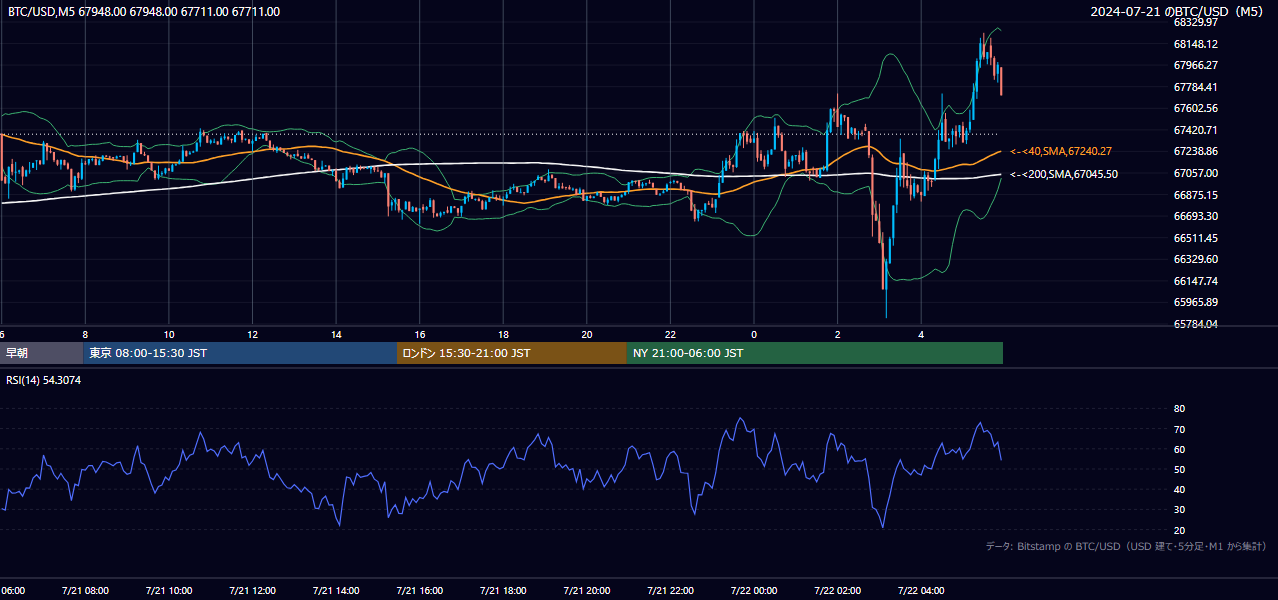This screenshot has width=1278, height=600.
Task: Click the RSI(14) 54.3074 indicator label
Action: [x=44, y=380]
